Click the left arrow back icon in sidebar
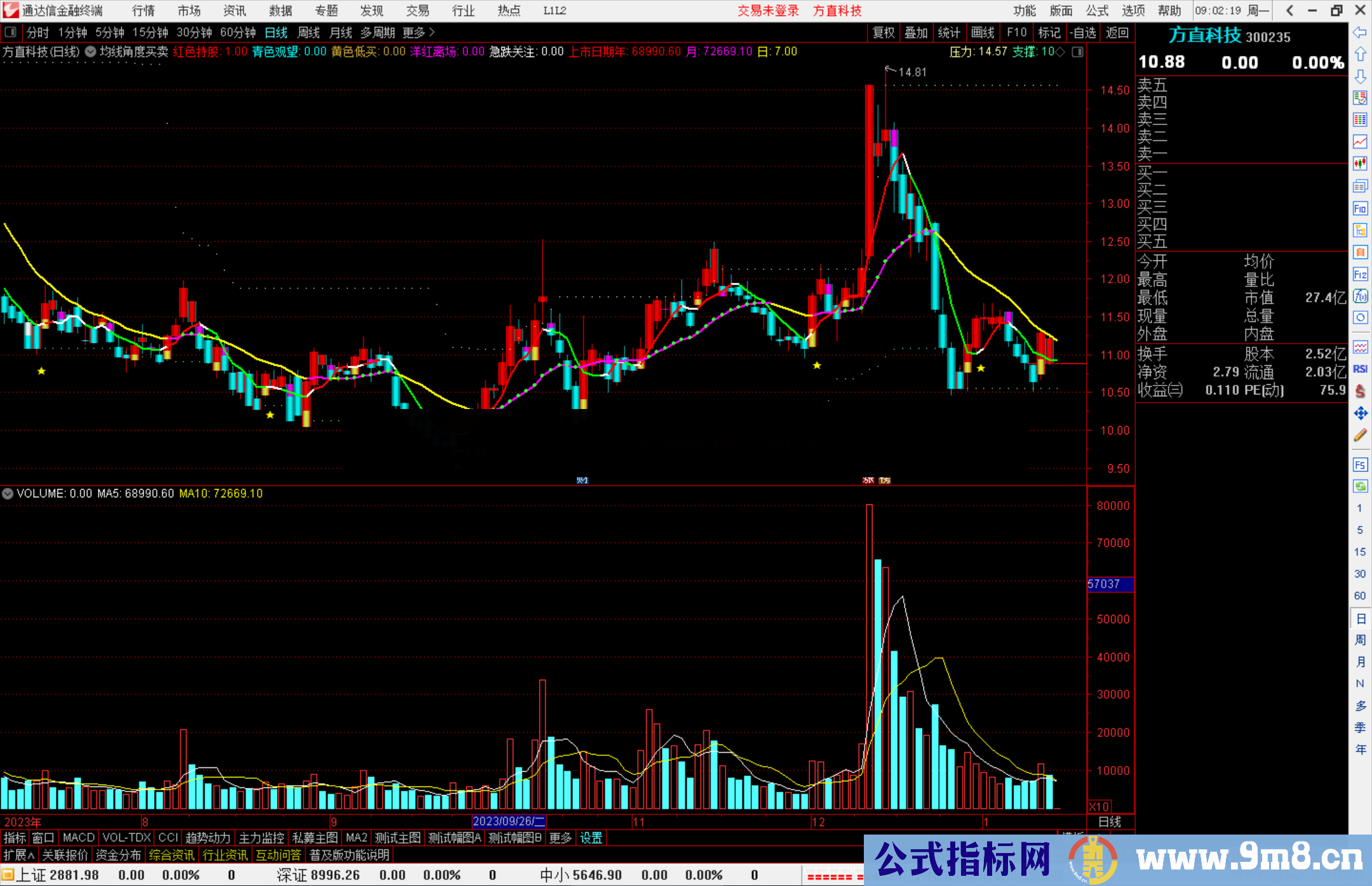Image resolution: width=1372 pixels, height=886 pixels. 1359,32
